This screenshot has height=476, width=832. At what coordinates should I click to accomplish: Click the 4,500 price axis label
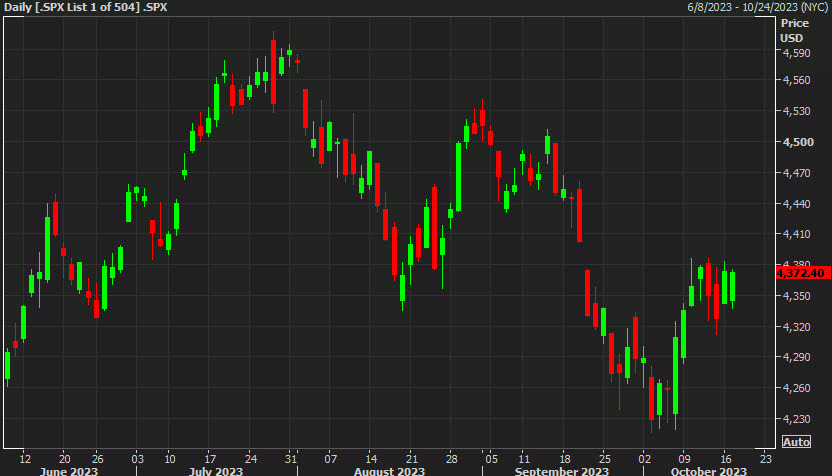point(798,142)
